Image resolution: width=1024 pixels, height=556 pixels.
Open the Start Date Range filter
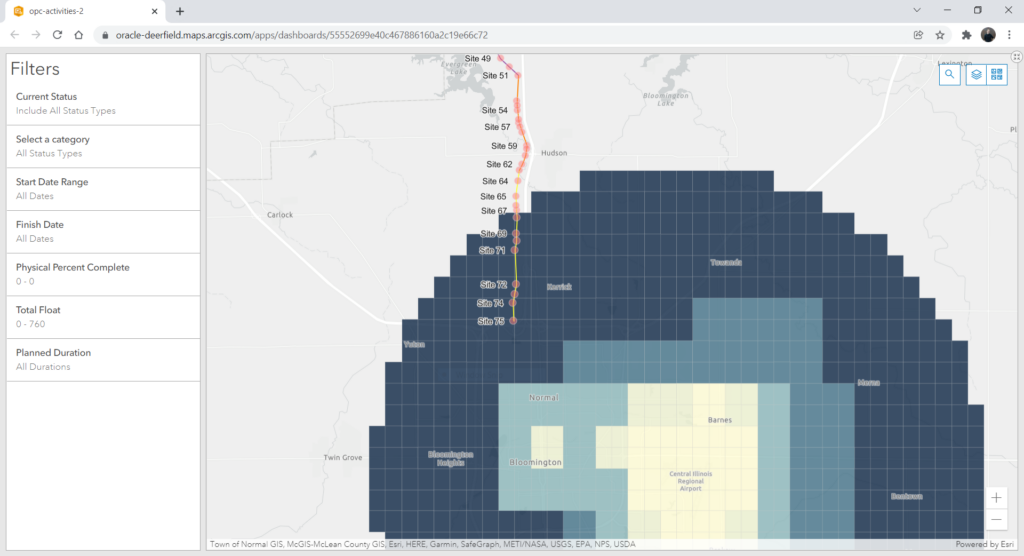[103, 189]
